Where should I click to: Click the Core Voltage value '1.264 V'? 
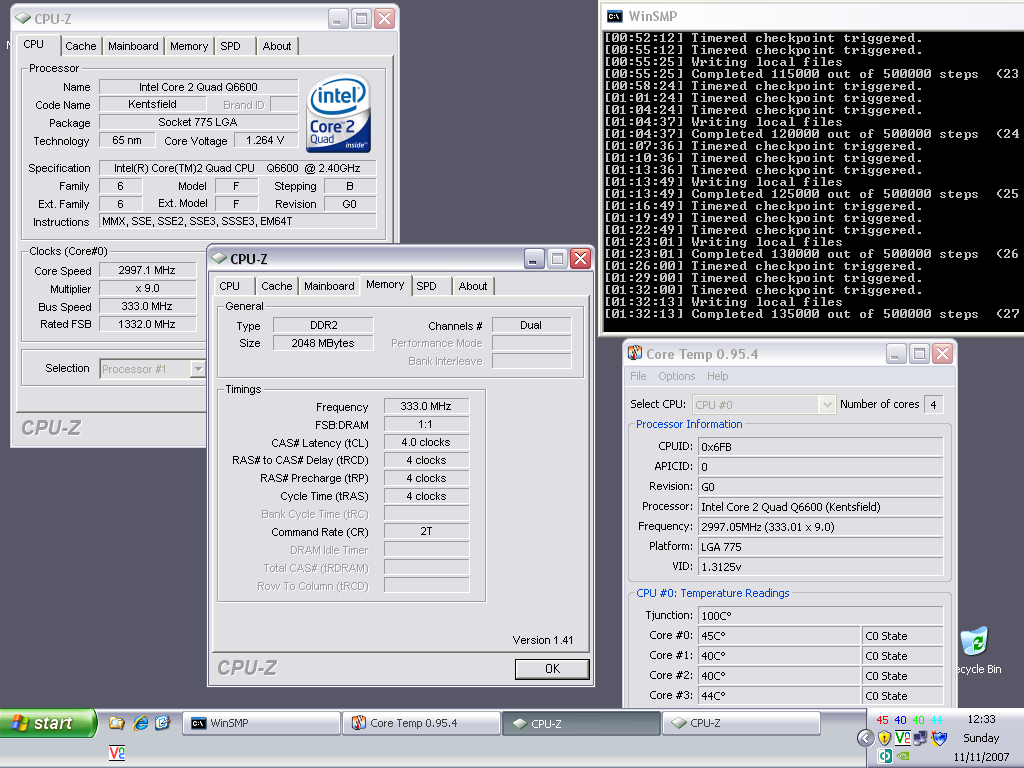coord(265,140)
